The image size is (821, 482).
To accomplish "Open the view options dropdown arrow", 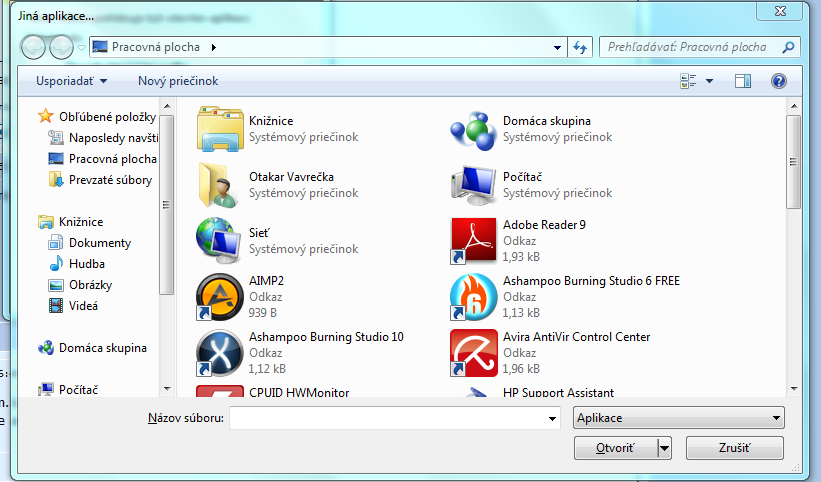I will pyautogui.click(x=709, y=81).
